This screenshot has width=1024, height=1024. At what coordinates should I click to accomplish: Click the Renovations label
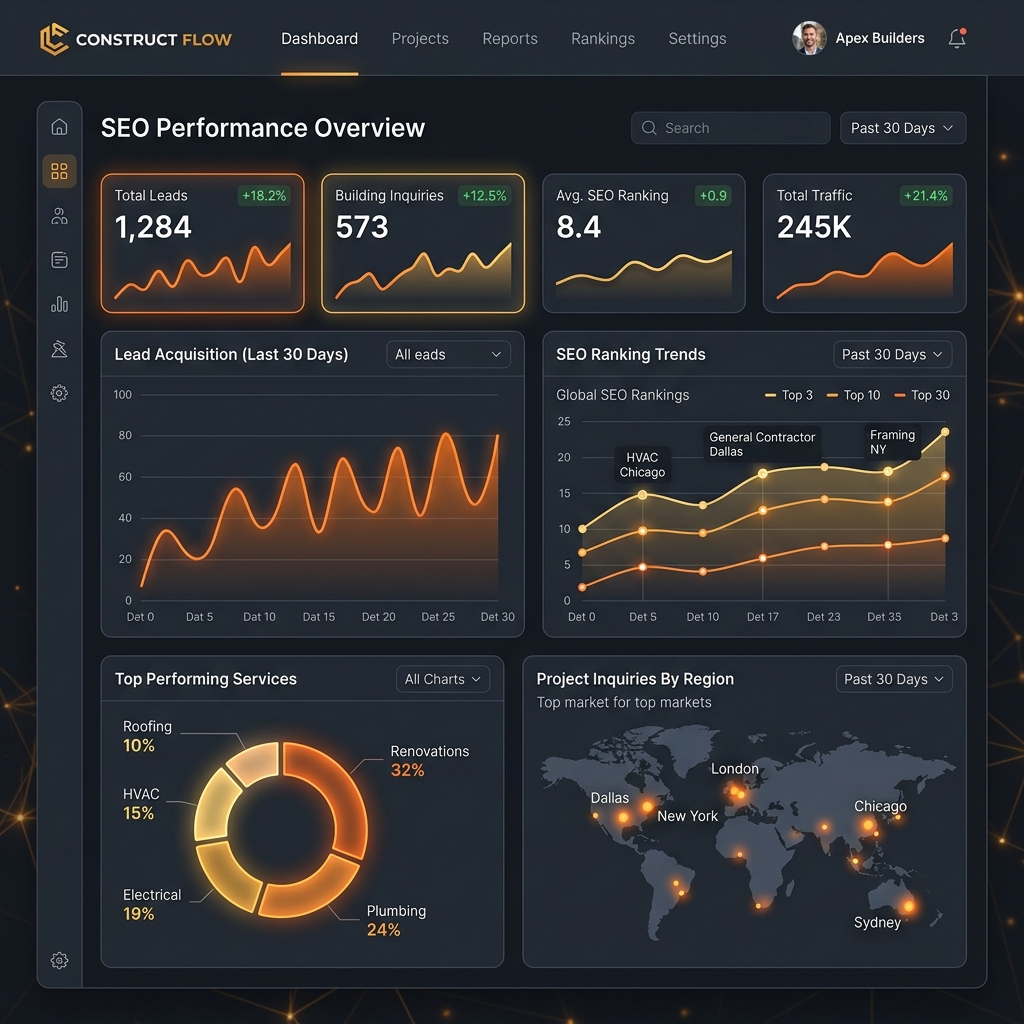430,751
